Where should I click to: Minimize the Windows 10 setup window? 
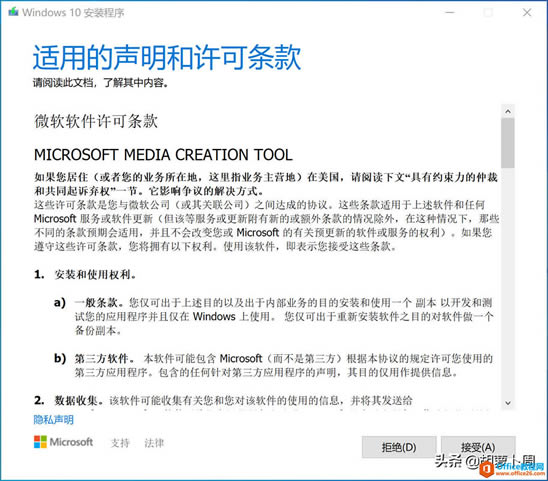(450, 13)
